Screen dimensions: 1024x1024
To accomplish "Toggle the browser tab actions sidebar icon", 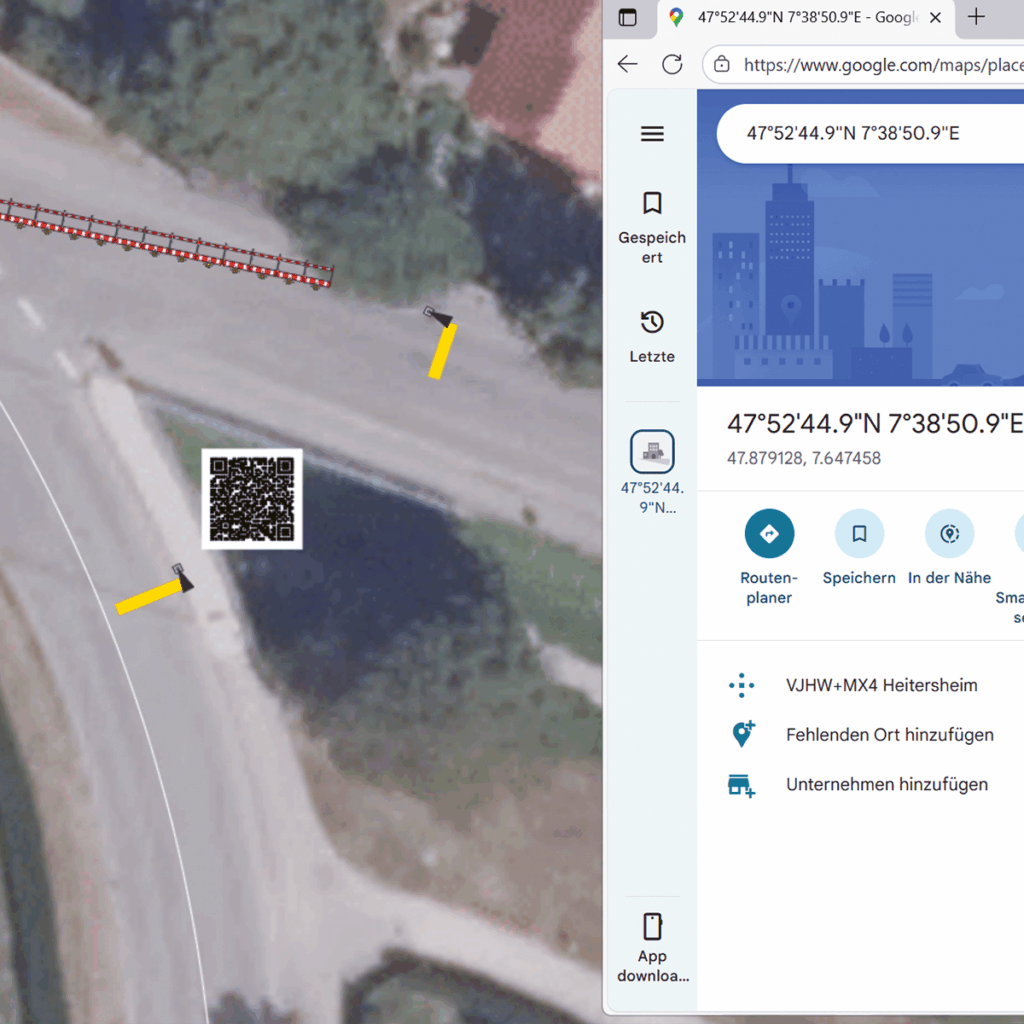I will pyautogui.click(x=627, y=17).
